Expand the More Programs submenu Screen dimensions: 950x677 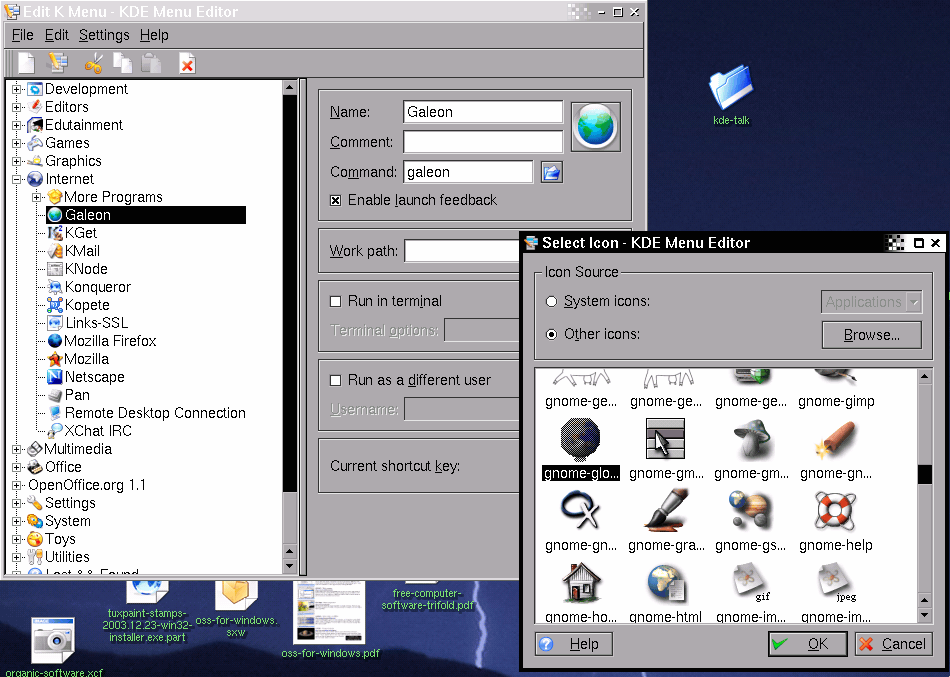point(36,197)
